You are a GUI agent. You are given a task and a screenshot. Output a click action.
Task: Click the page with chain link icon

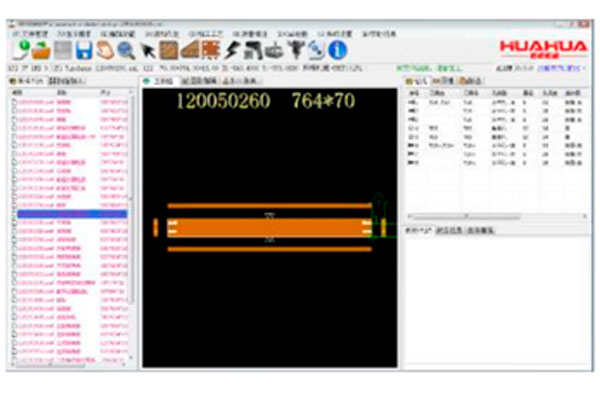point(316,51)
